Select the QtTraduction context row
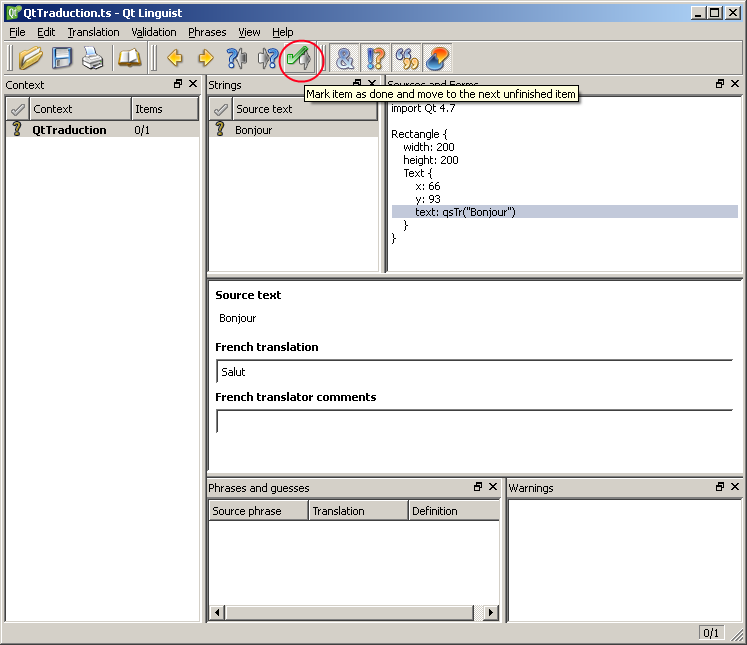Image resolution: width=747 pixels, height=645 pixels. coord(69,130)
